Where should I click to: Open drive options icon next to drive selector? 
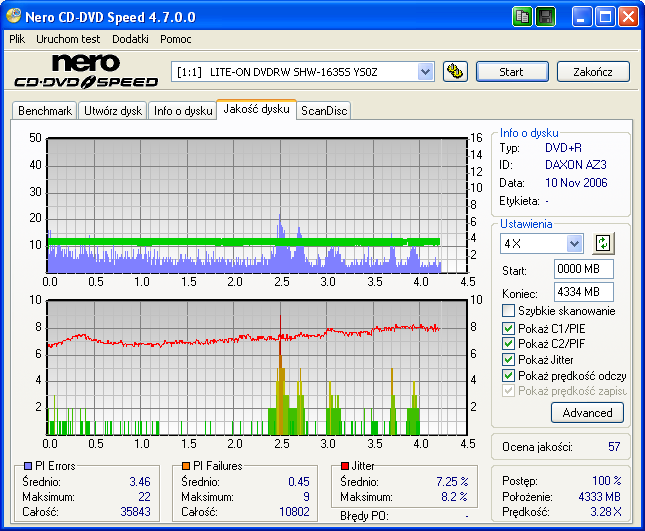pos(455,72)
